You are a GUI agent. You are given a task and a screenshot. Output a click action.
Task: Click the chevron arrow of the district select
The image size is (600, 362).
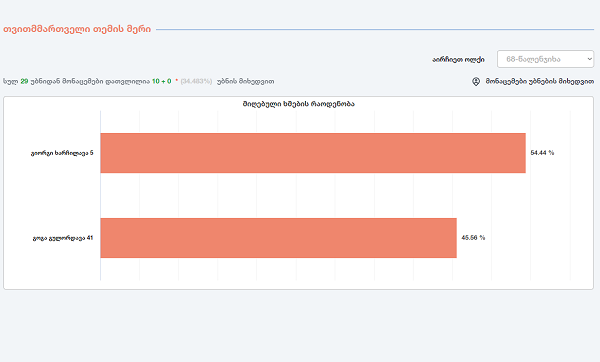pyautogui.click(x=589, y=59)
